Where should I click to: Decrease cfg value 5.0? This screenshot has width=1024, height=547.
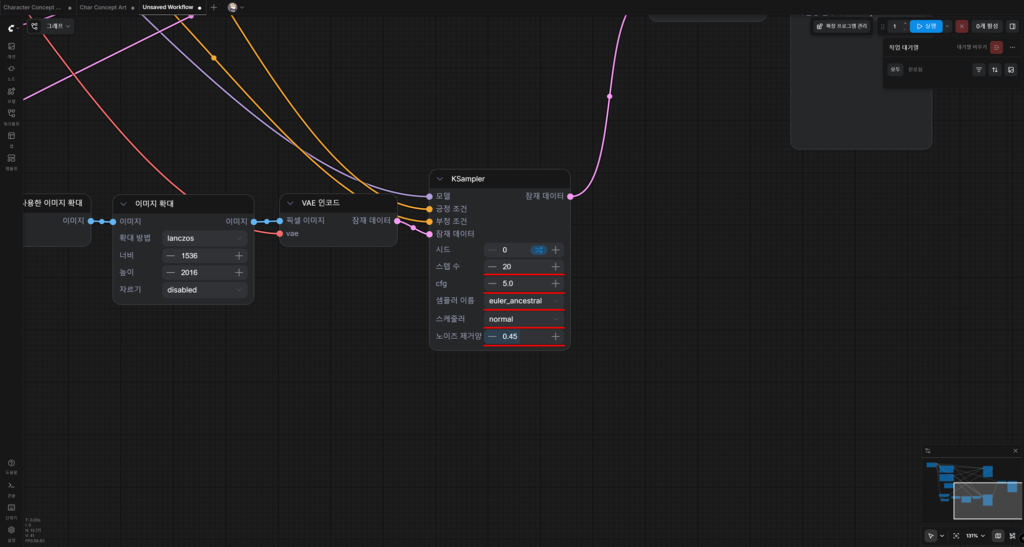(492, 284)
